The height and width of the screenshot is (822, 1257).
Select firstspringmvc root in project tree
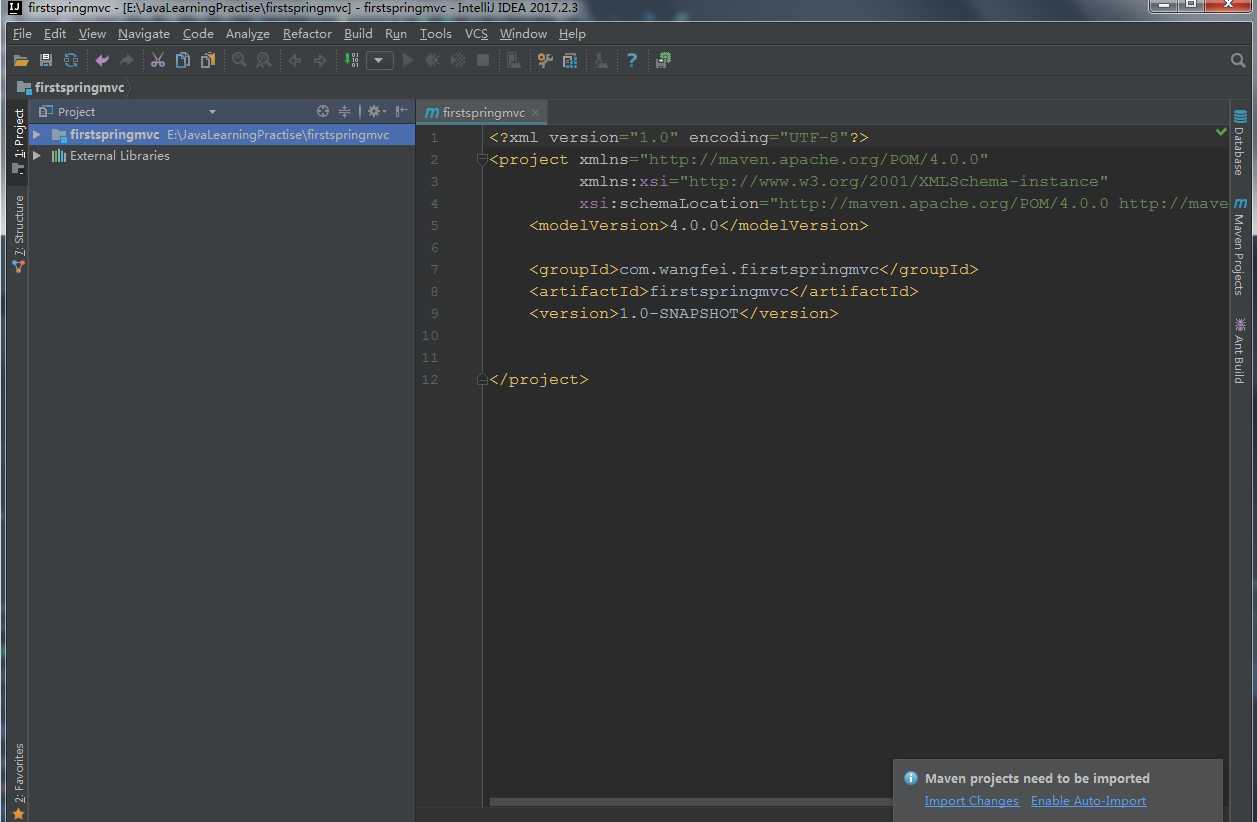coord(114,134)
